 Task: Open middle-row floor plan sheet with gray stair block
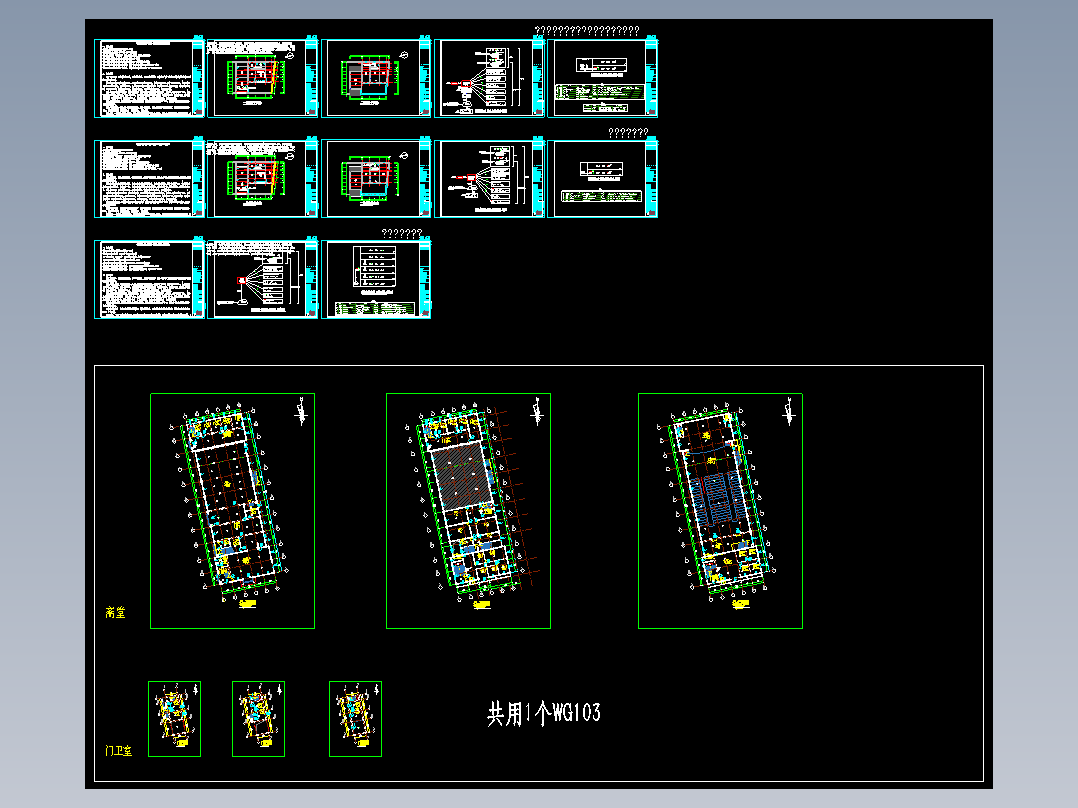376,178
